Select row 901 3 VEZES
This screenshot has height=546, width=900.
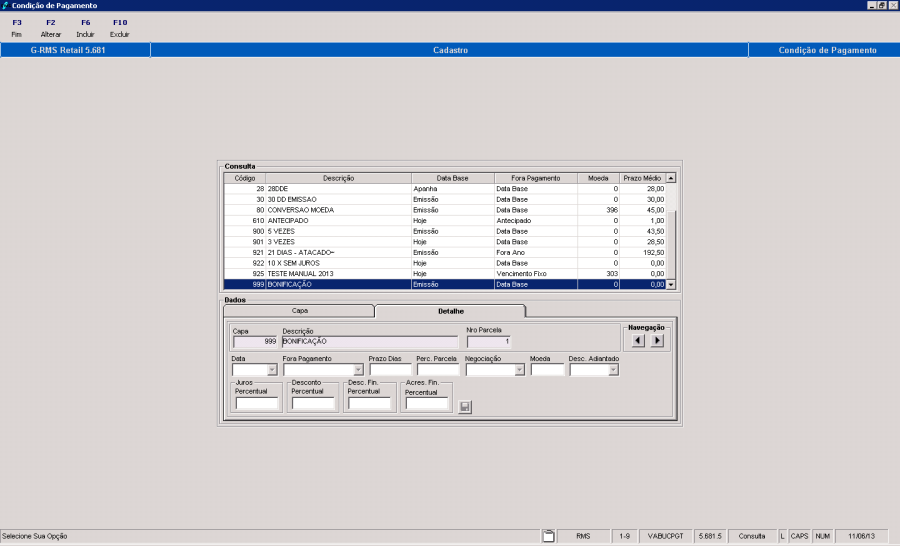[x=445, y=242]
